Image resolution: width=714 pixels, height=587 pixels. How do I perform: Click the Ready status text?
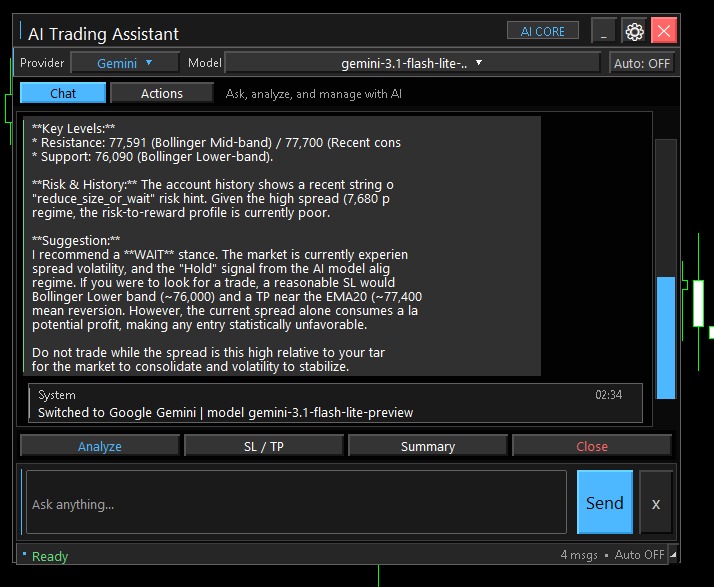50,556
